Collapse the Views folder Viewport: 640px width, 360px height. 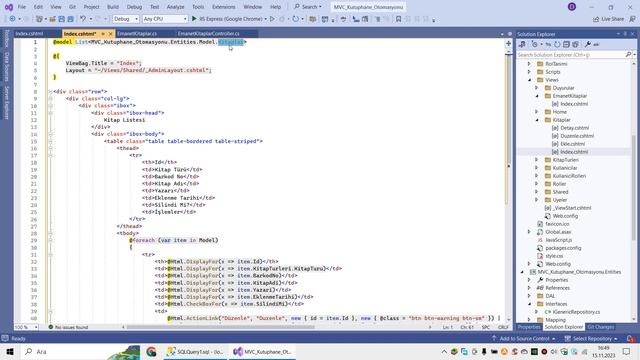[529, 80]
